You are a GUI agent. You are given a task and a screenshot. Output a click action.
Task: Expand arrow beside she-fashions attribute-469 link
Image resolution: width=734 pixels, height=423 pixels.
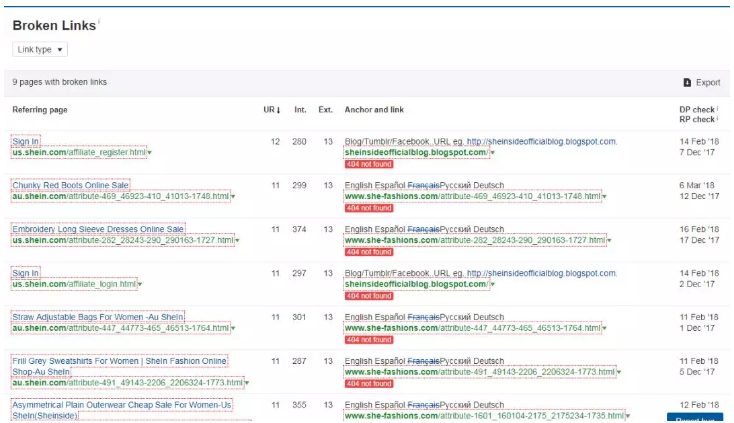click(604, 197)
